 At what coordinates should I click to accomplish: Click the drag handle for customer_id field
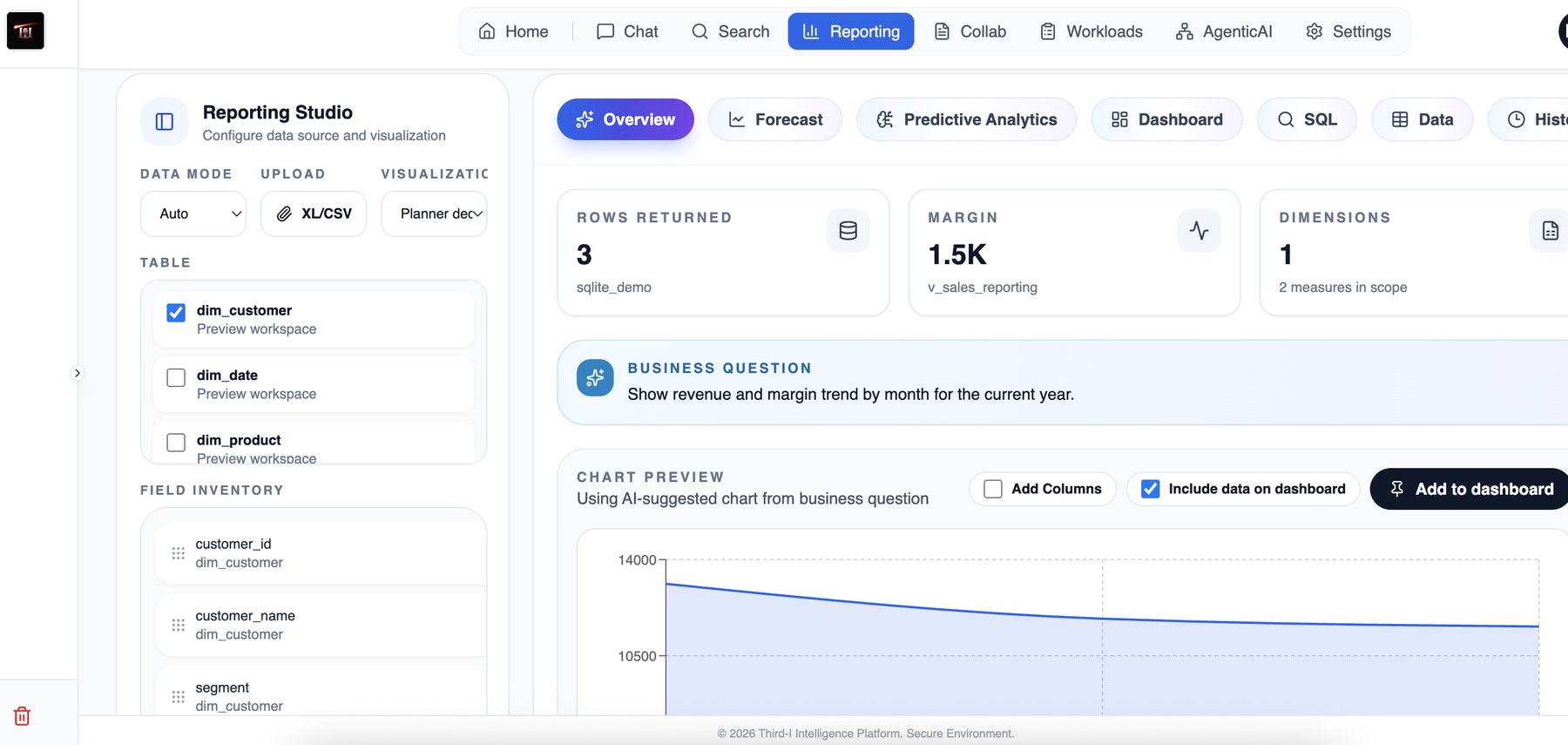(x=178, y=553)
